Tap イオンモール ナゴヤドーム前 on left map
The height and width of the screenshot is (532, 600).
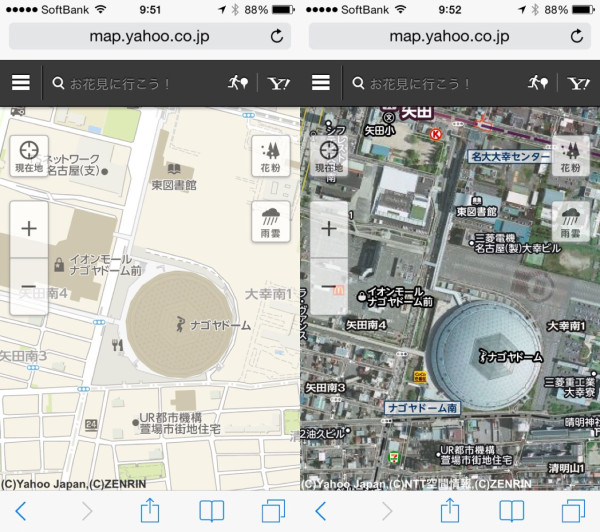(x=105, y=265)
